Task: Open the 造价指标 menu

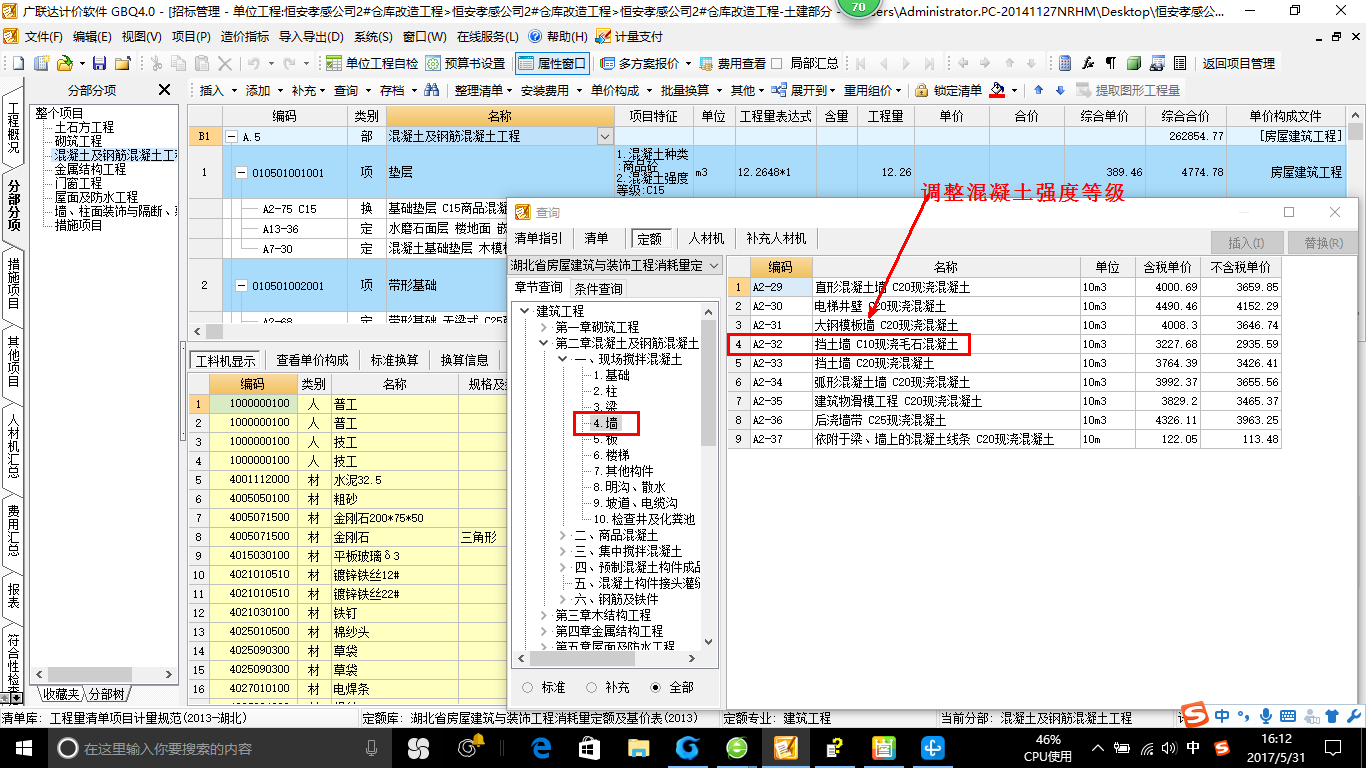Action: [245, 36]
